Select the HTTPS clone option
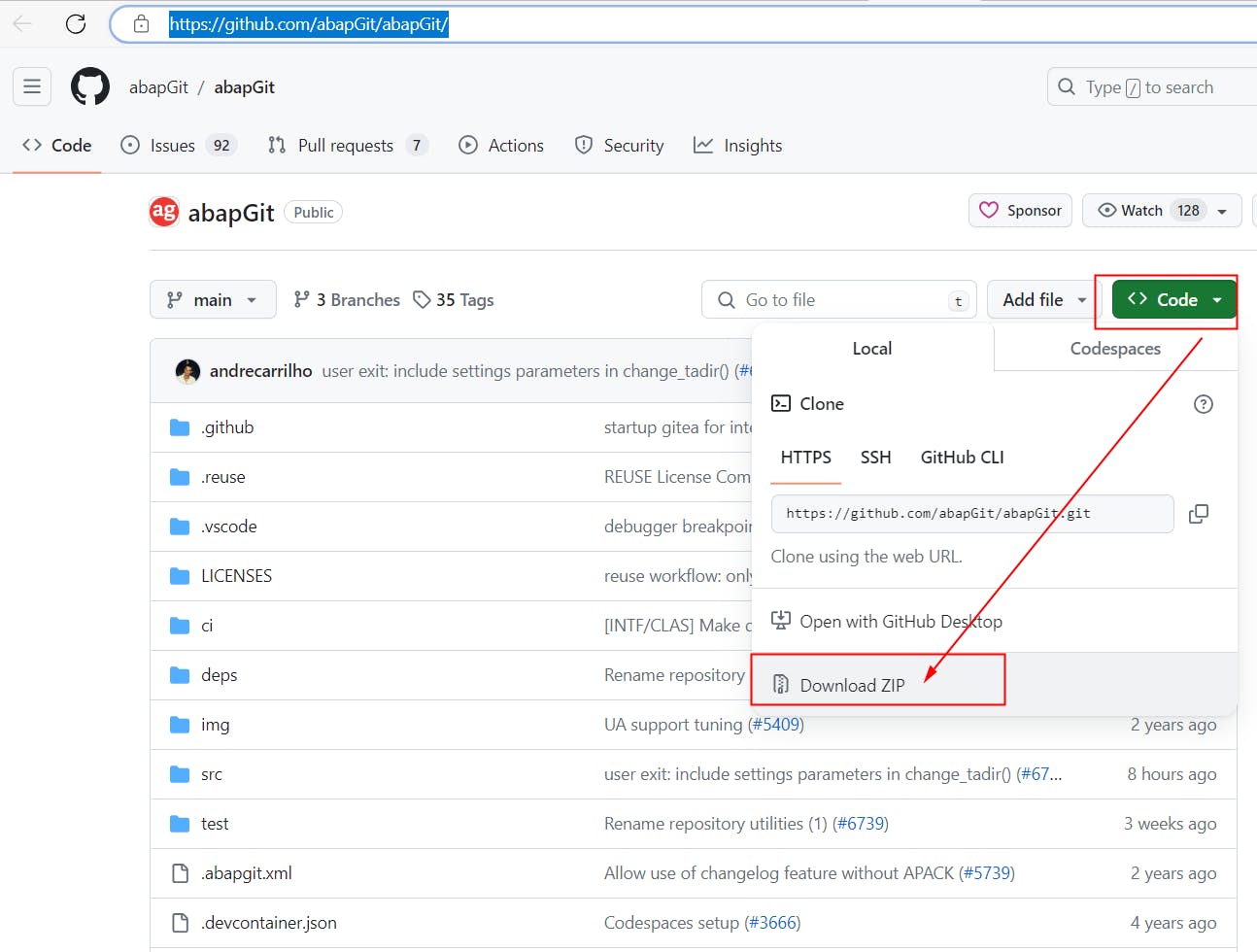The width and height of the screenshot is (1257, 952). [x=806, y=457]
